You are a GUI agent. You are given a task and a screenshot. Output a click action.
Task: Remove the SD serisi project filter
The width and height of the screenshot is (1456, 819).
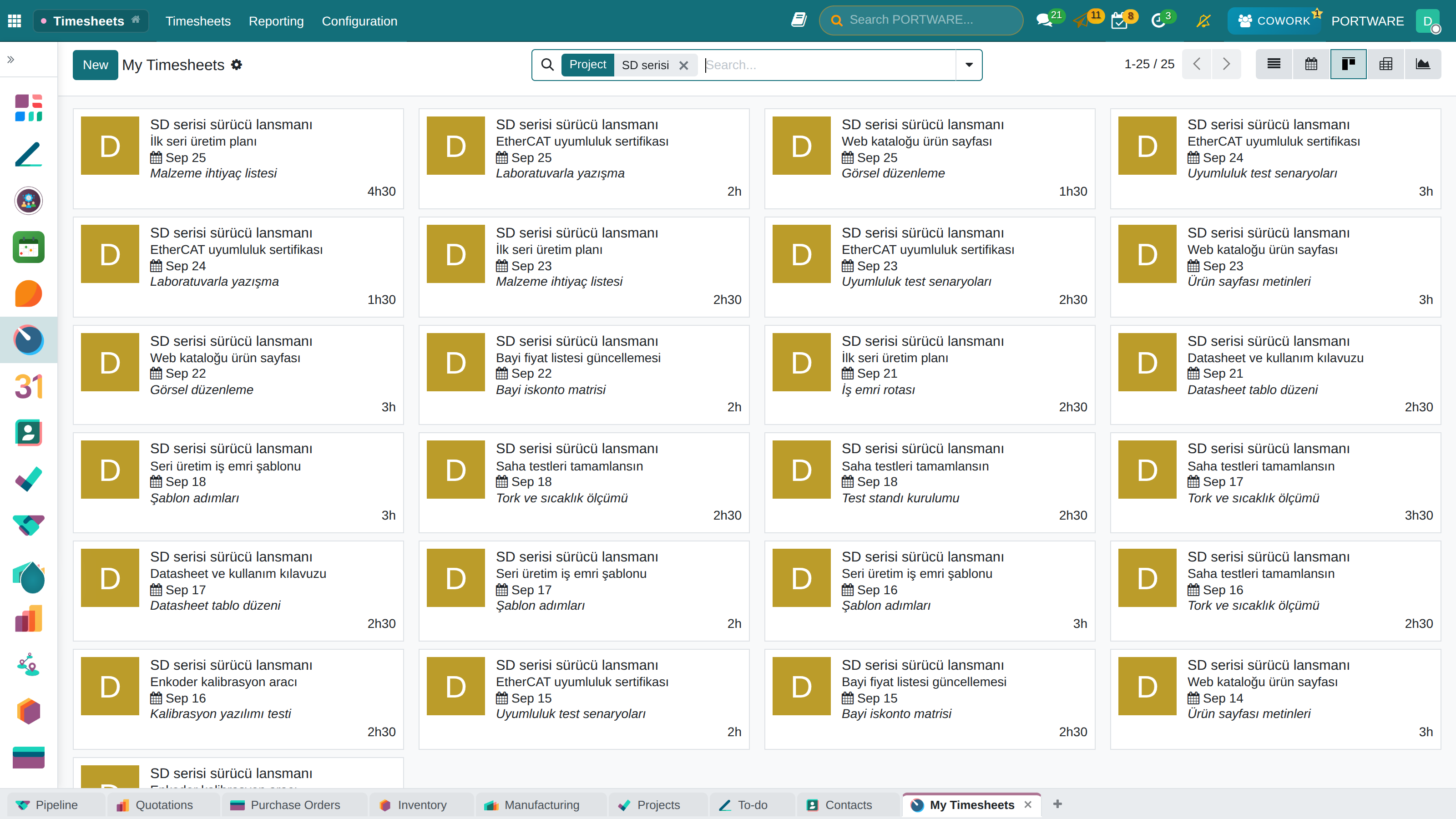click(x=683, y=65)
